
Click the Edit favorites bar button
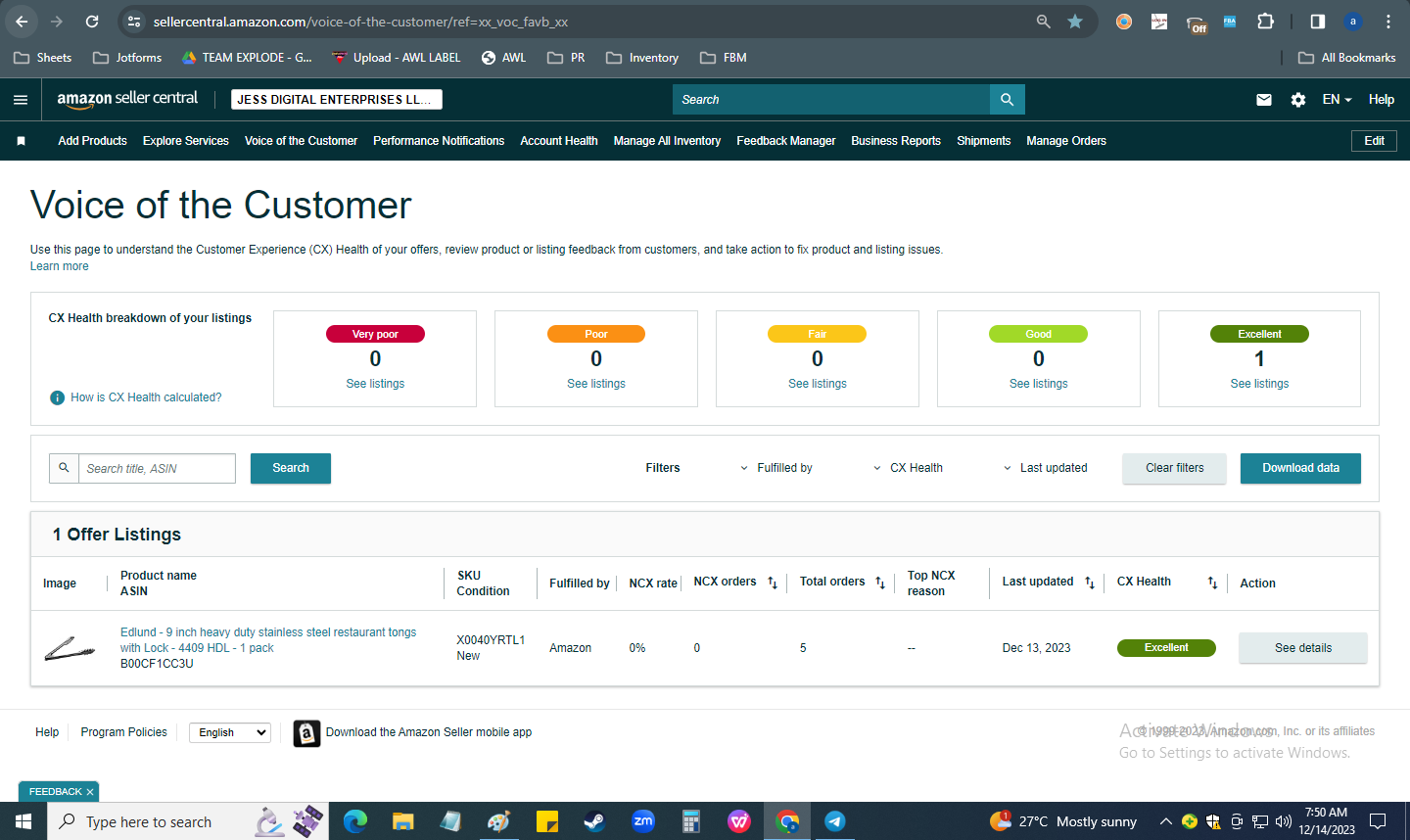1374,141
